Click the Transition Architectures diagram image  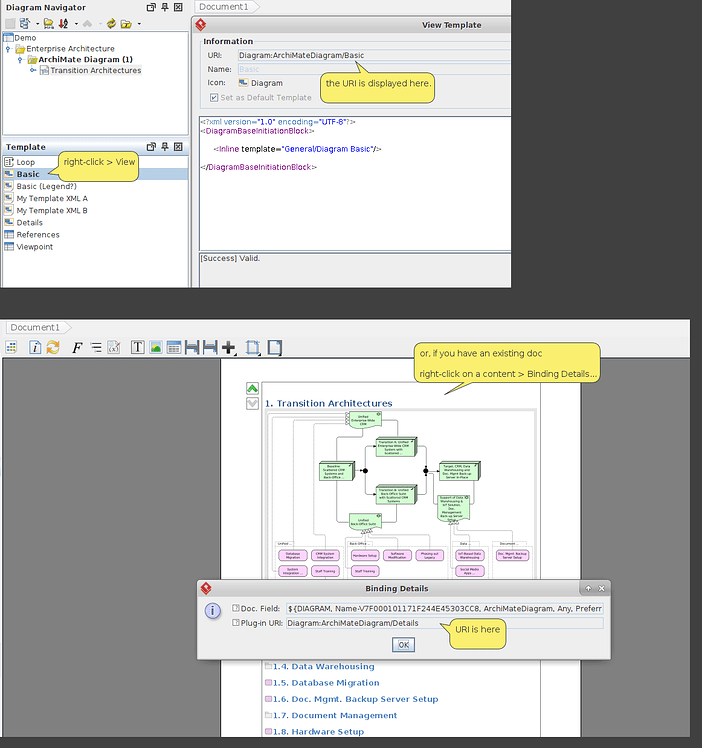pos(401,495)
